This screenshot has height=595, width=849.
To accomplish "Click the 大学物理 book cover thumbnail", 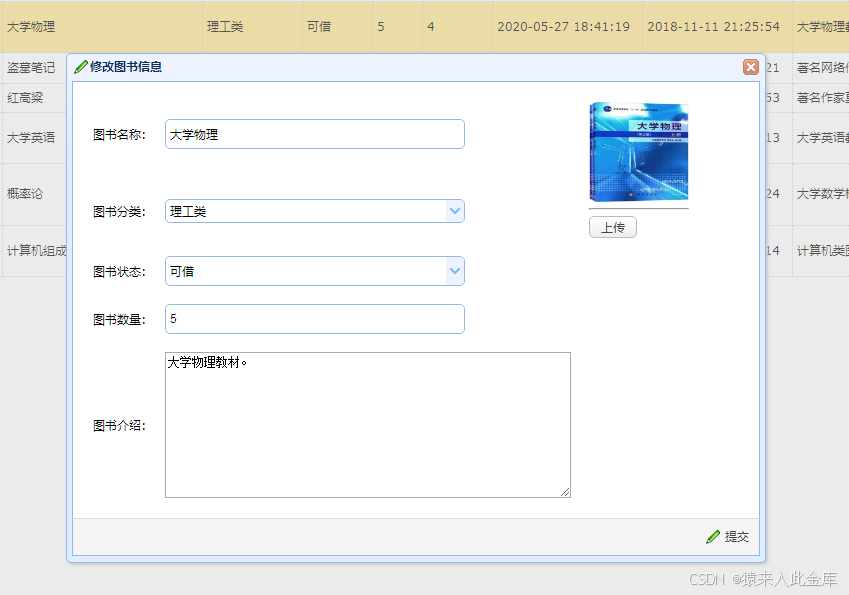I will 638,152.
